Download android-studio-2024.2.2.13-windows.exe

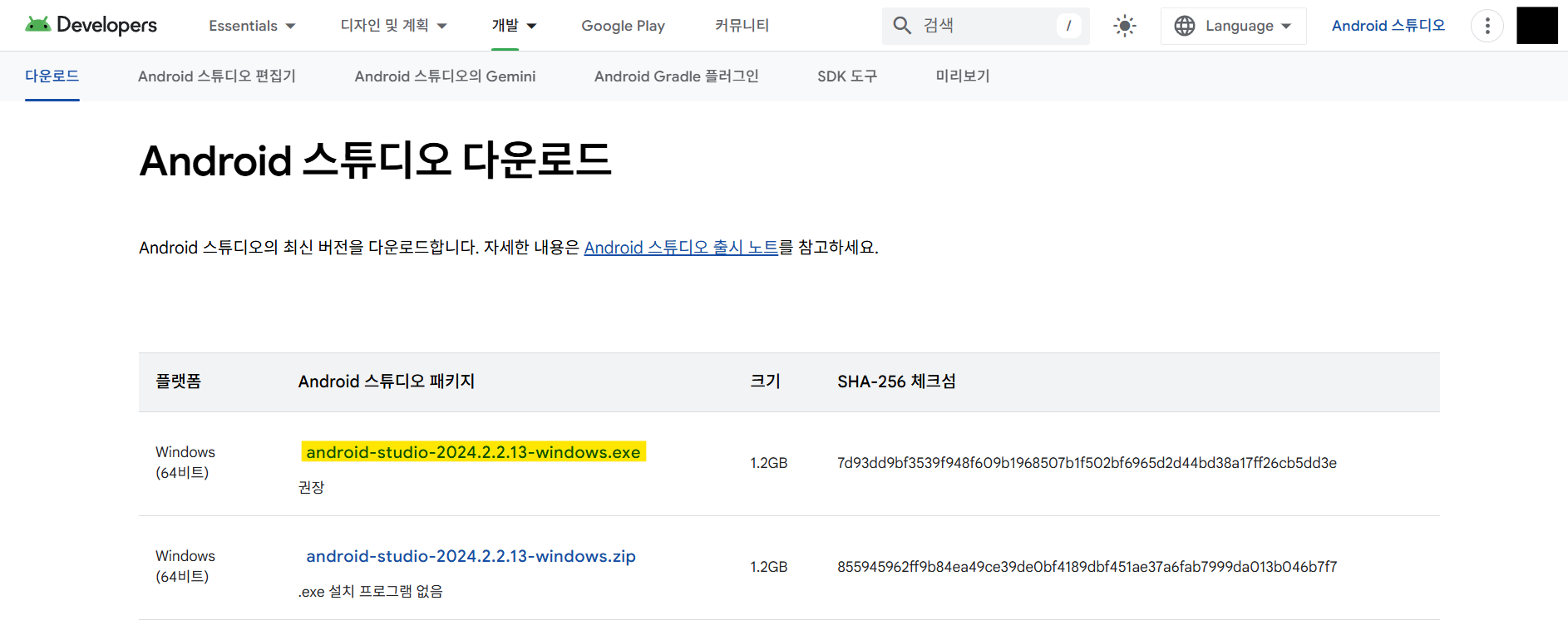pyautogui.click(x=473, y=452)
